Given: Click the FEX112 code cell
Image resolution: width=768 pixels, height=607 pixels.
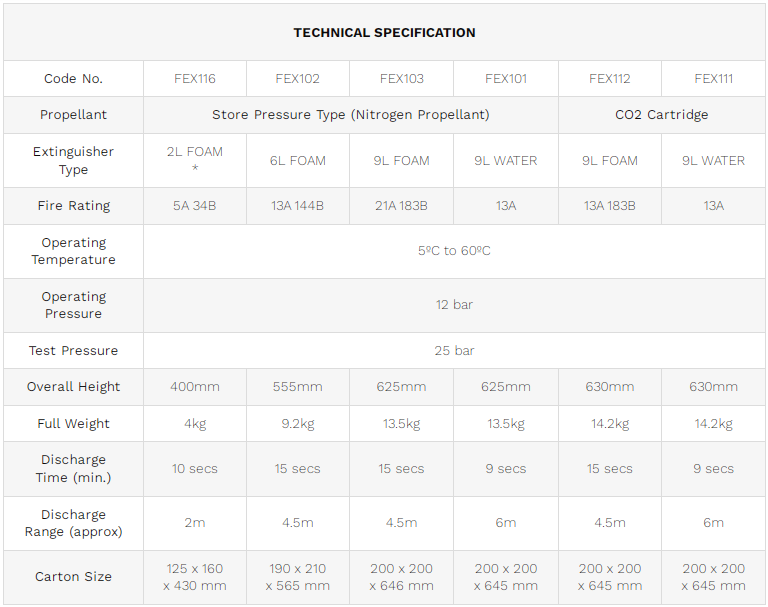Looking at the screenshot, I should pos(610,79).
